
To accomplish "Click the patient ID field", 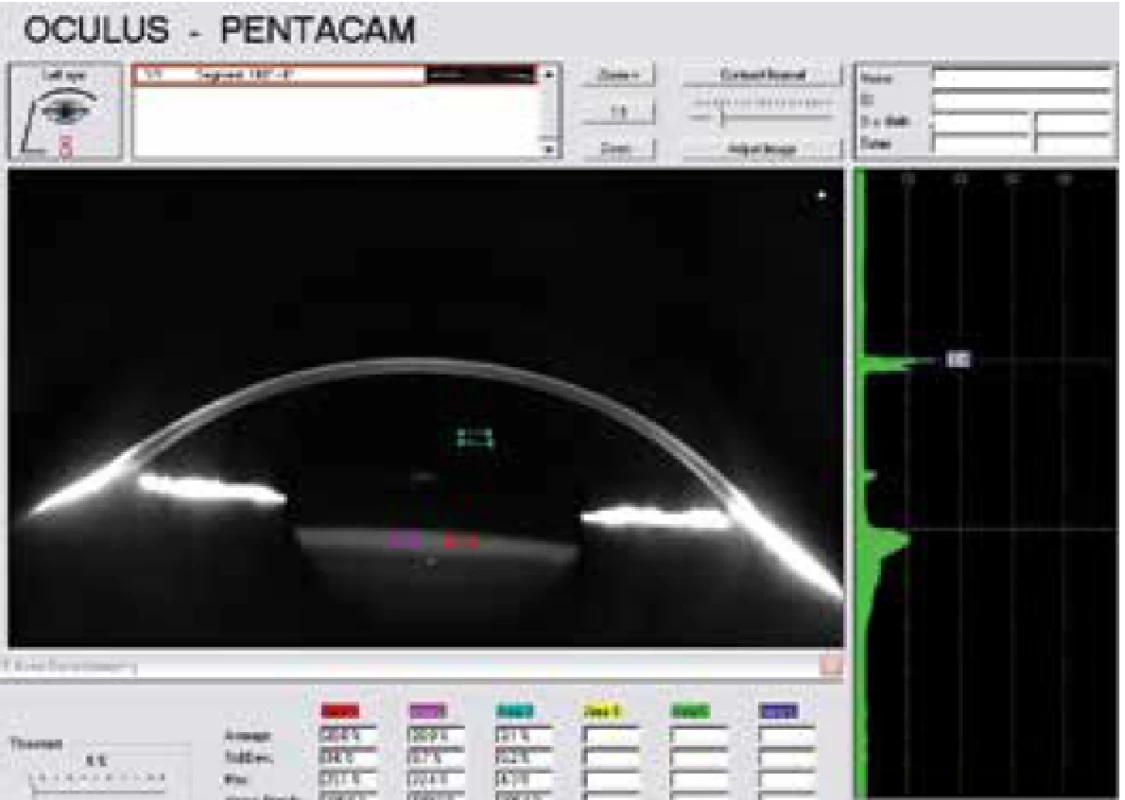I will [1022, 100].
